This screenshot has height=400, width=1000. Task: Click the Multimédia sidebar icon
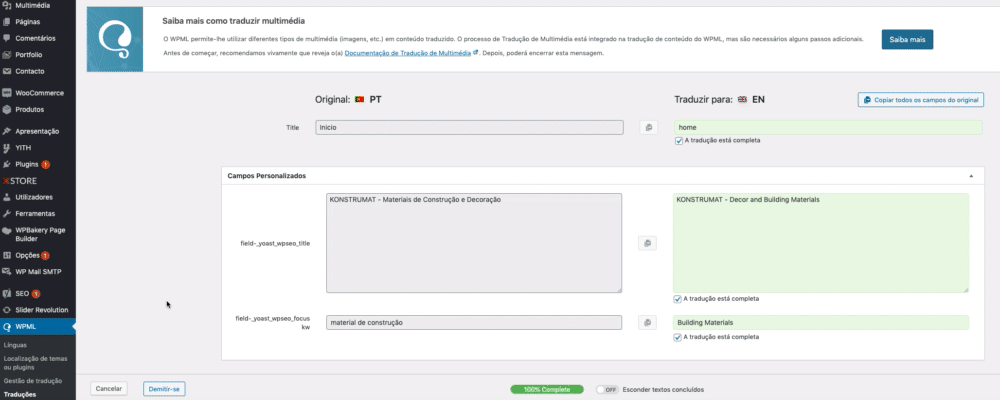click(7, 5)
